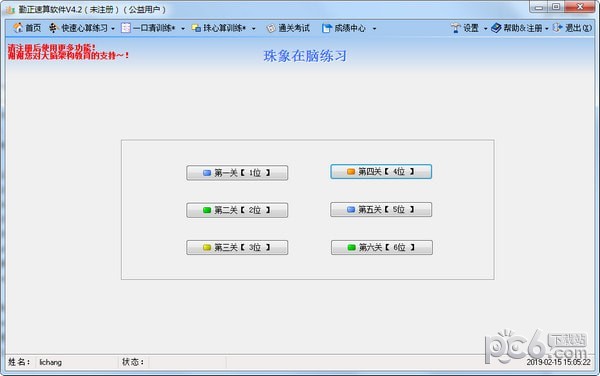Expand the 成绩中心 dropdown arrow
The height and width of the screenshot is (376, 600).
pos(374,28)
